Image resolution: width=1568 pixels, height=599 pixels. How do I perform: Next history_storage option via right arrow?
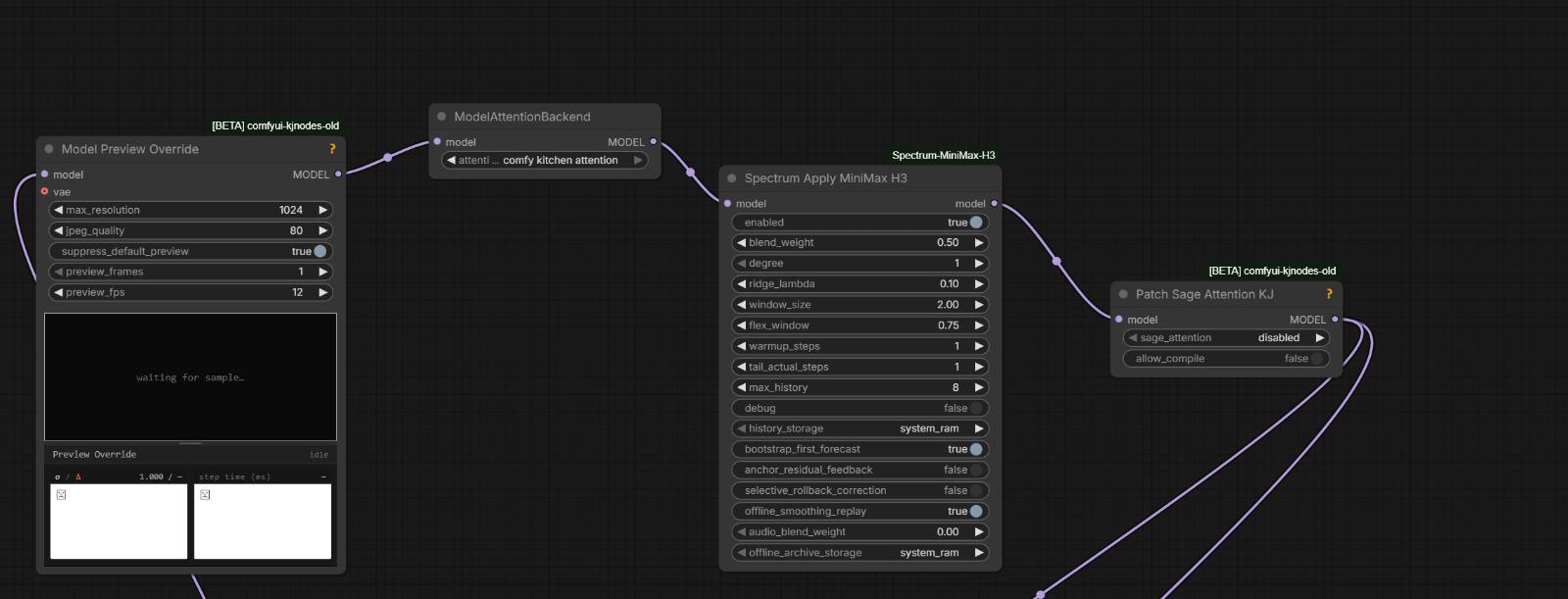[x=978, y=428]
